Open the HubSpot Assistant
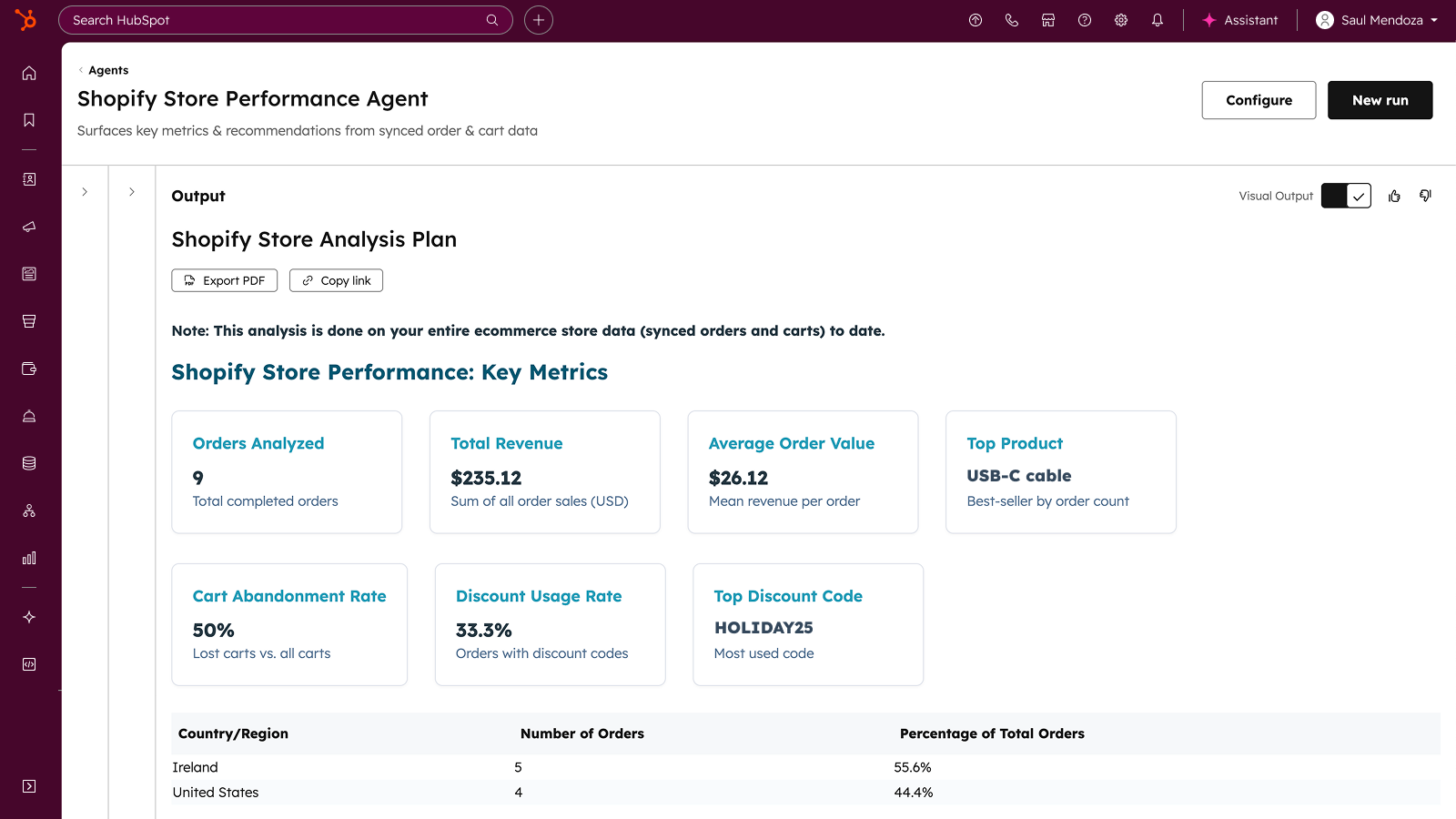 tap(1240, 20)
